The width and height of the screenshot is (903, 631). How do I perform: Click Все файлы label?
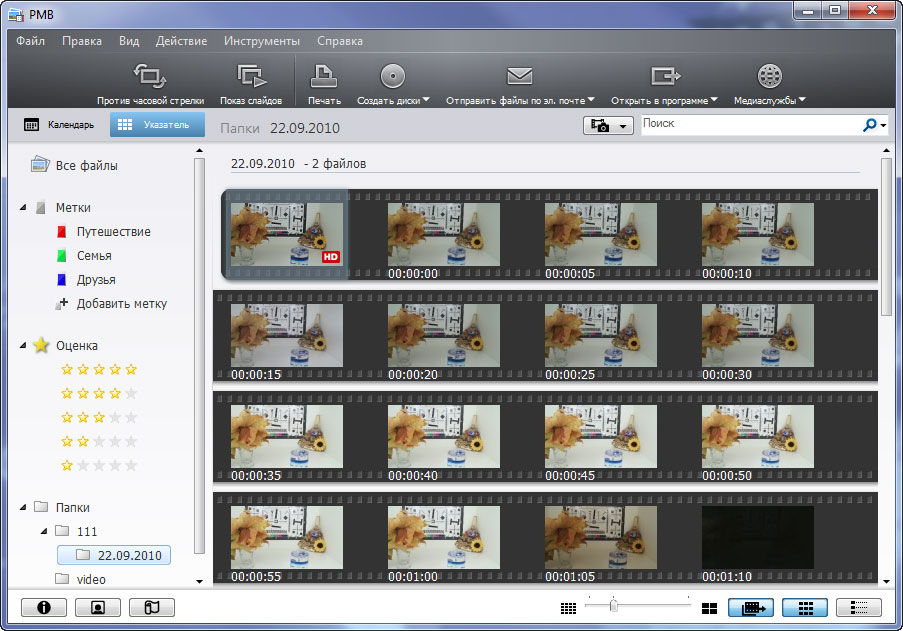86,165
